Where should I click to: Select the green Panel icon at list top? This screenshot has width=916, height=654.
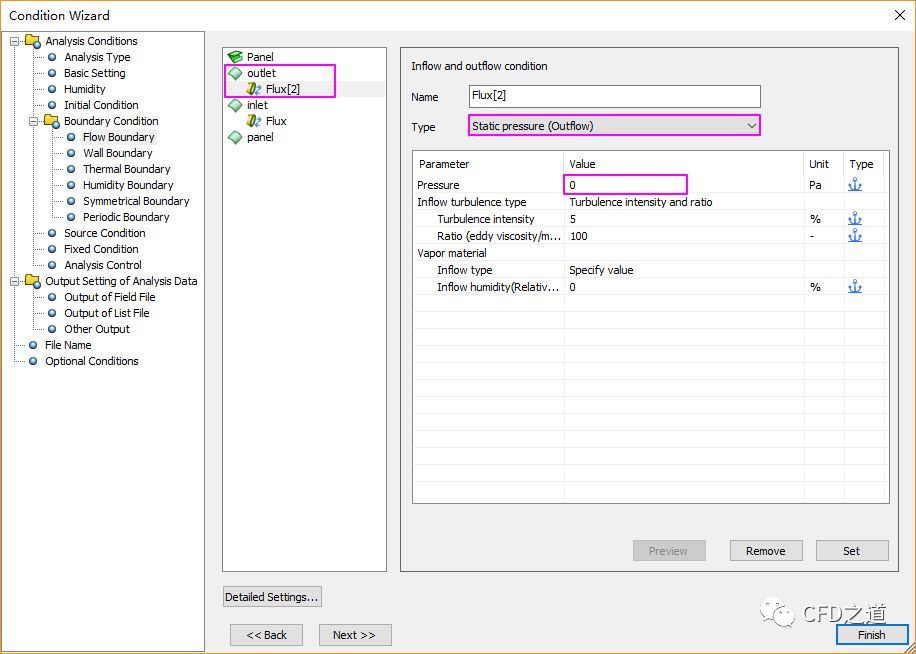[235, 57]
